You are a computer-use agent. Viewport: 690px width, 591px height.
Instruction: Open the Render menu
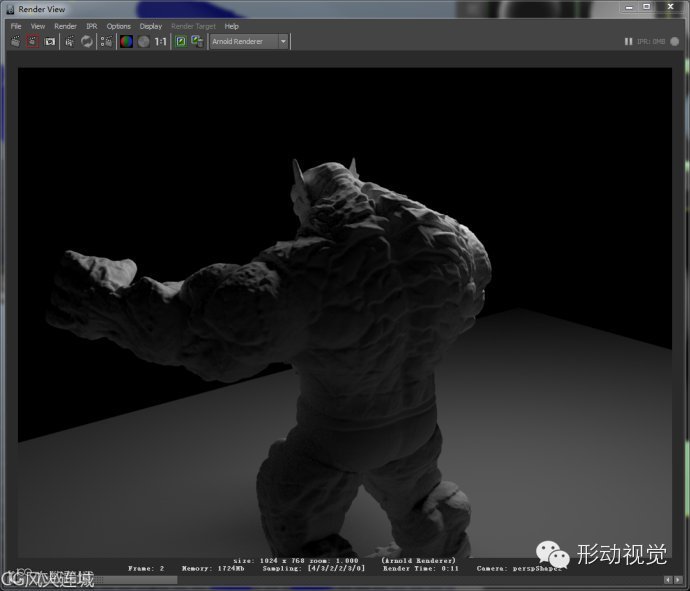pos(65,26)
